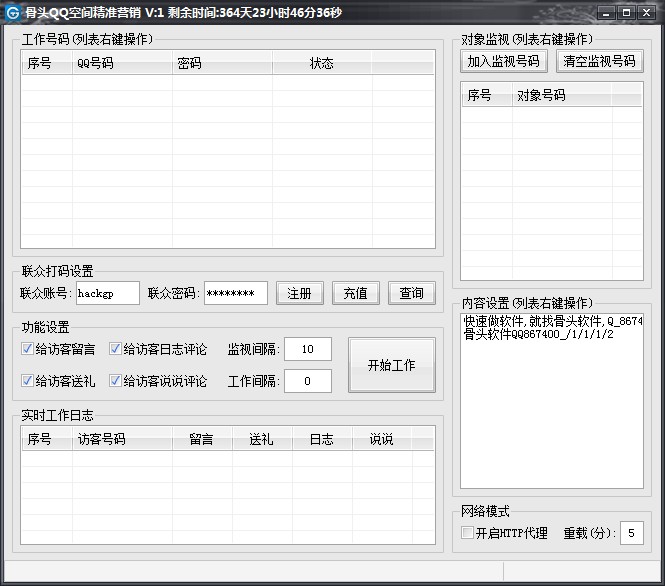Image resolution: width=665 pixels, height=586 pixels.
Task: Click the 加入监视号码 button
Action: coord(503,61)
